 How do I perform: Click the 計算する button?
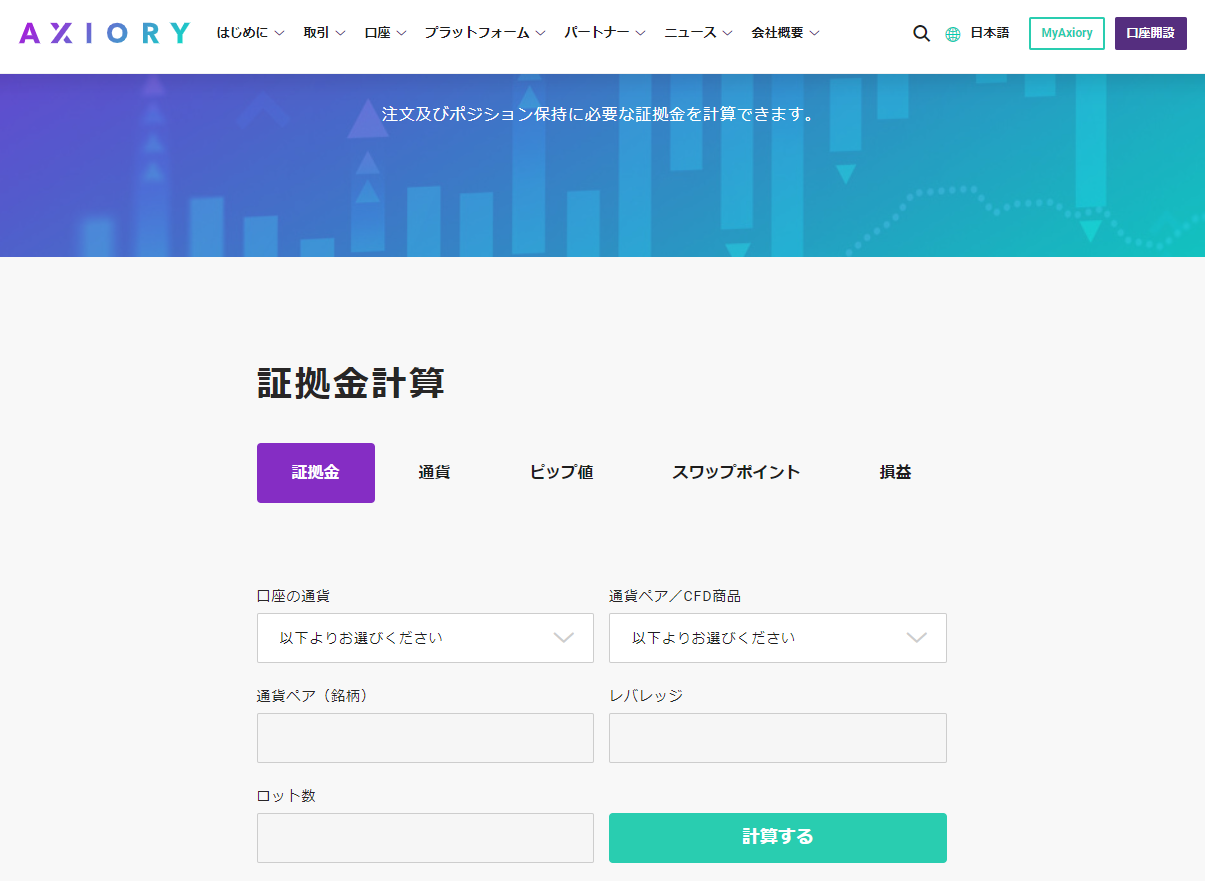[777, 838]
